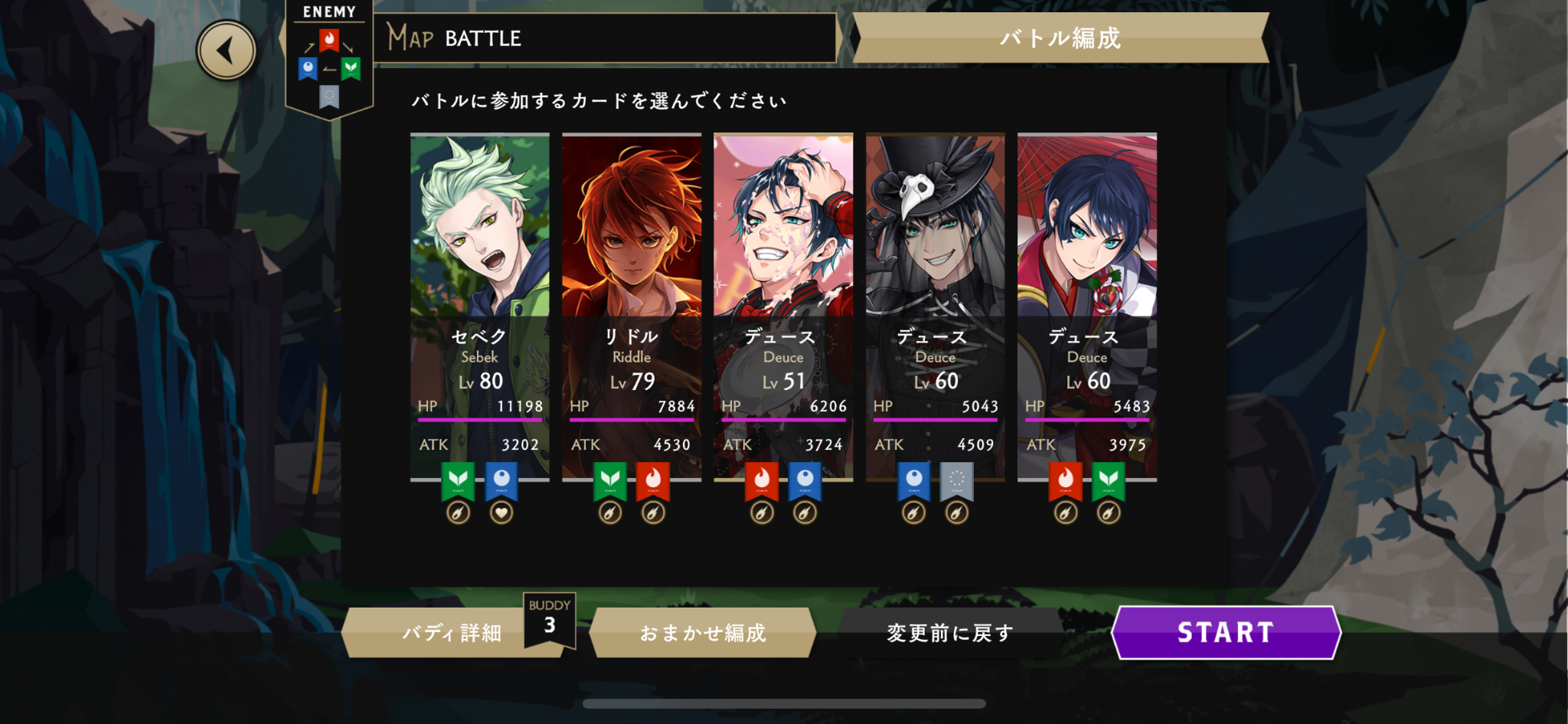
Task: Select green flora magic on kimono Deuce
Action: click(x=1109, y=481)
